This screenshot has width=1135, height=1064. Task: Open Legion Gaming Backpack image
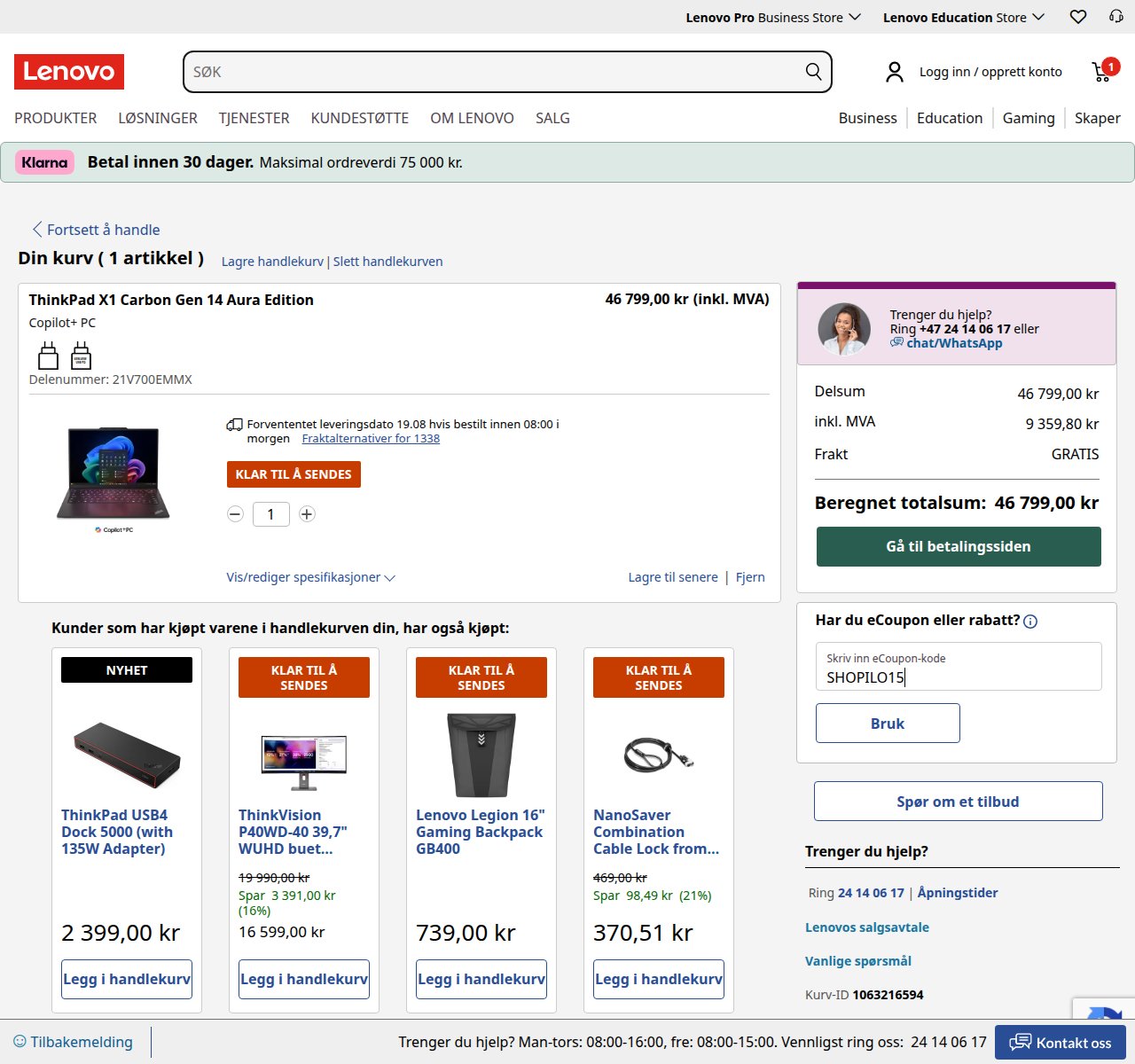pyautogui.click(x=481, y=755)
